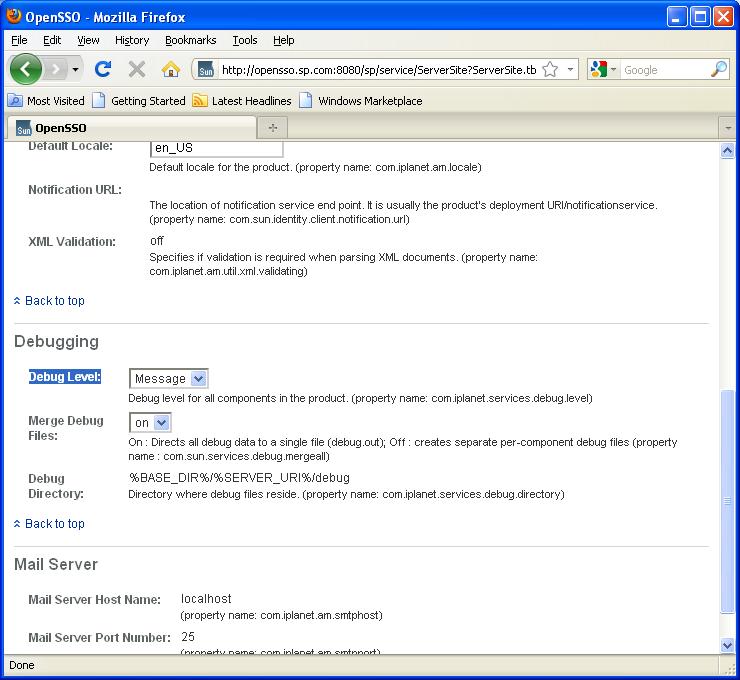Bookmark the page with the star icon

pos(550,70)
